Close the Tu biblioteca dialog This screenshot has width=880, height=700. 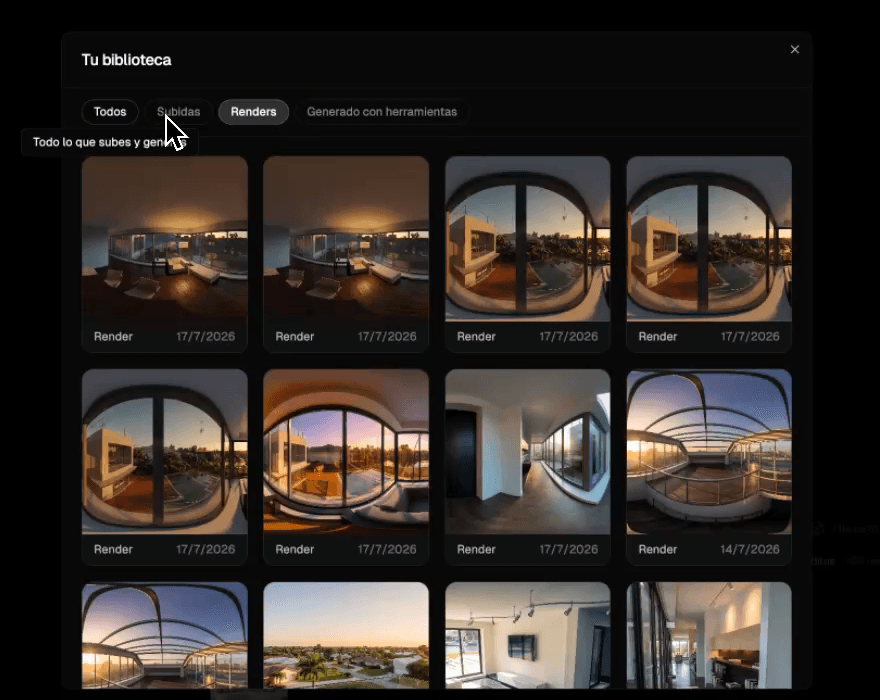click(794, 49)
